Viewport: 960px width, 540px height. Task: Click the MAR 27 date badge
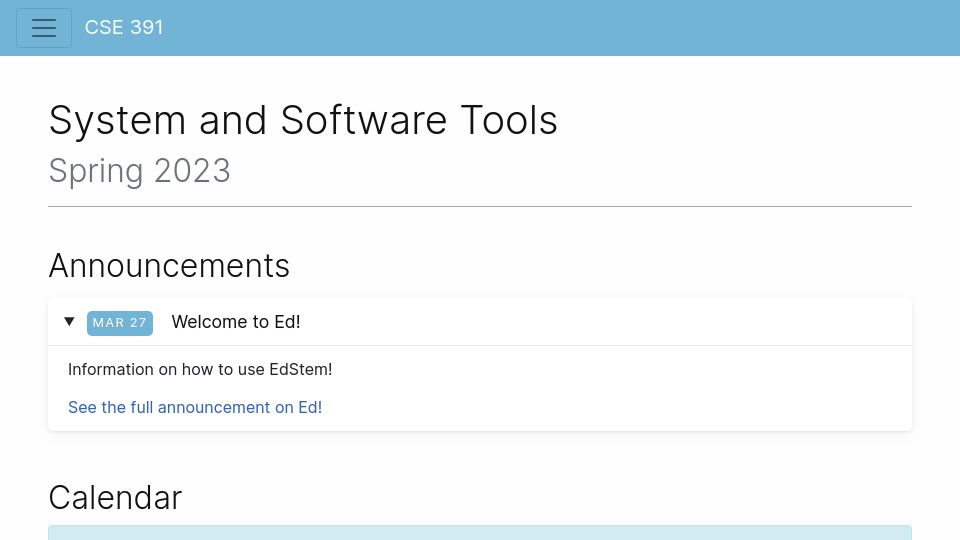[x=120, y=323]
